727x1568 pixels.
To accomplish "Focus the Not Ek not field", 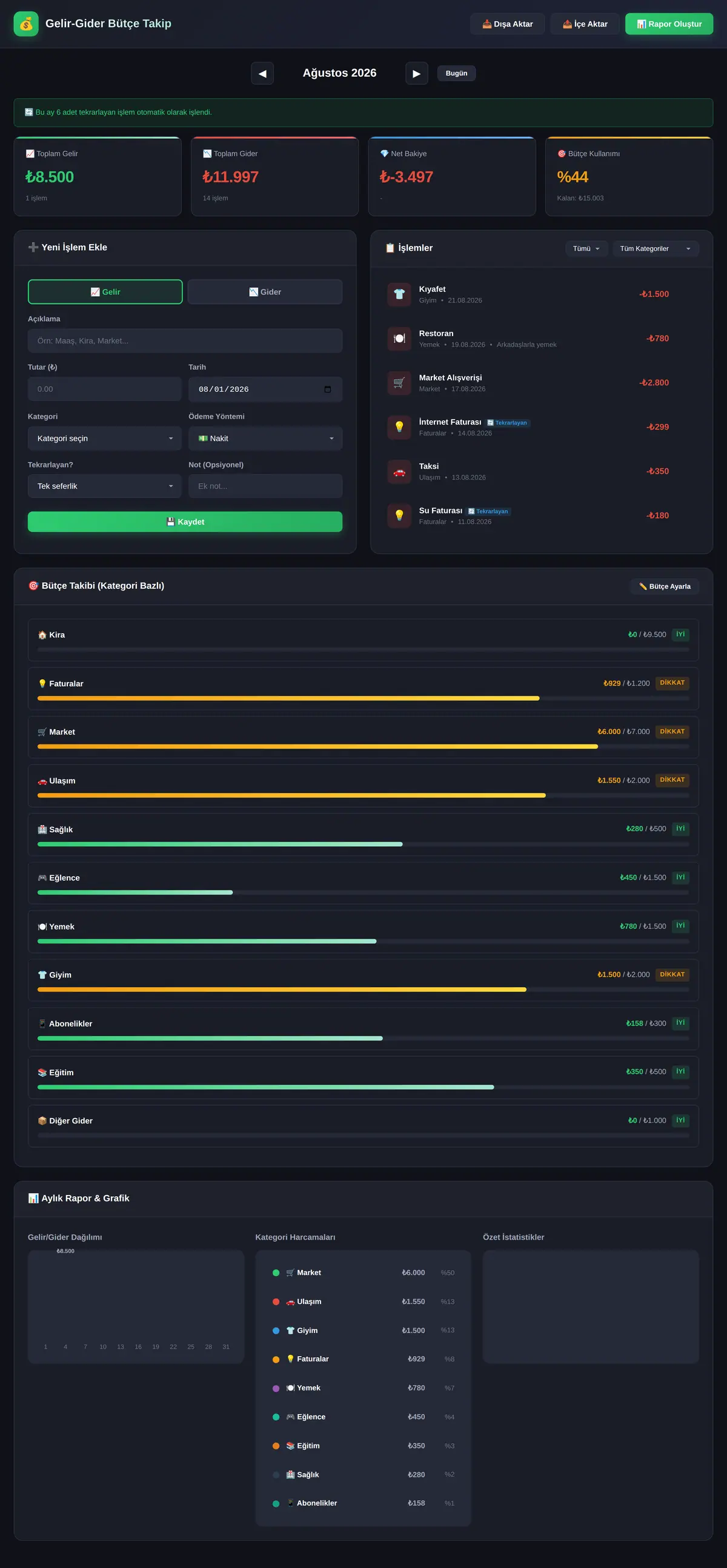I will tap(265, 486).
